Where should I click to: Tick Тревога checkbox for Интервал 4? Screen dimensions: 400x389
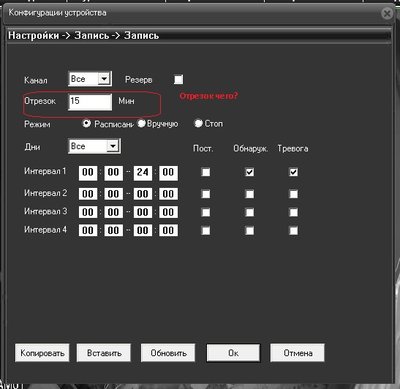[x=293, y=230]
